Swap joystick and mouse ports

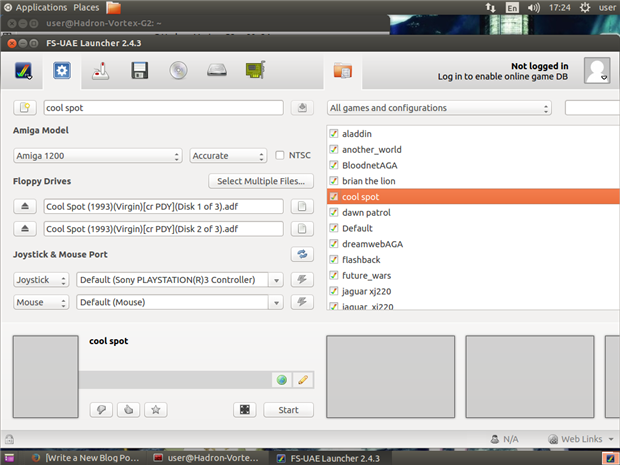(x=302, y=254)
